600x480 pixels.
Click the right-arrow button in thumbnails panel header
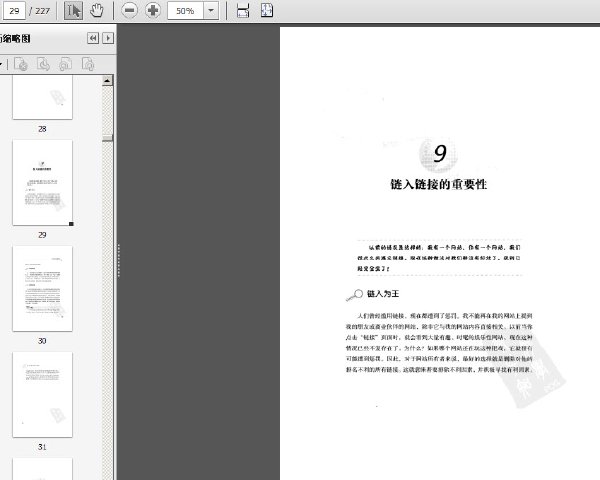click(108, 38)
